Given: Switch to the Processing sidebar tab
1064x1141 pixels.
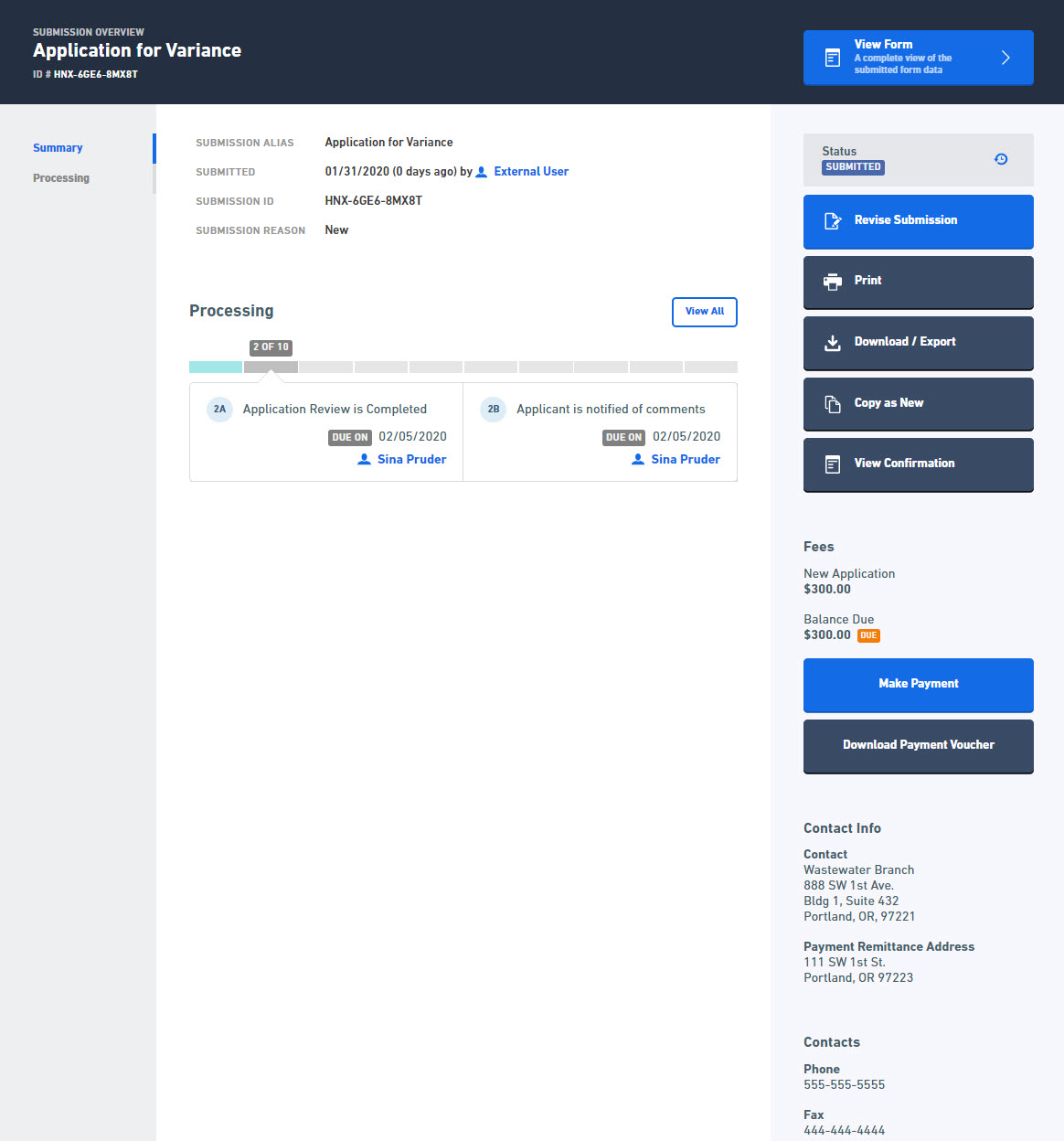Looking at the screenshot, I should coord(61,178).
